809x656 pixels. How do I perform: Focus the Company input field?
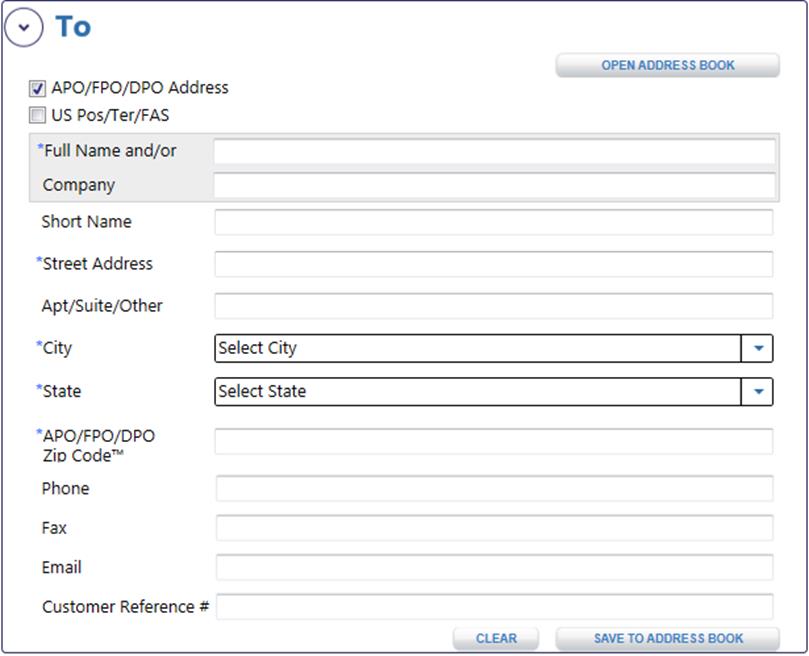[x=494, y=185]
